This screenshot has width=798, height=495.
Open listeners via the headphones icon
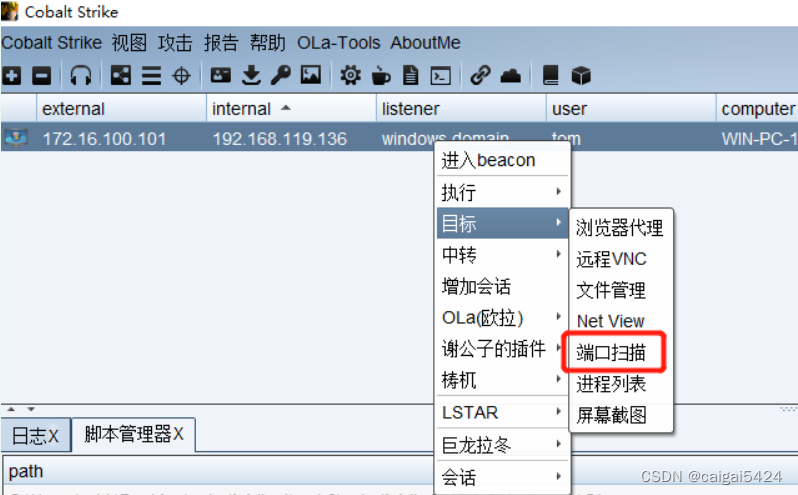[81, 76]
